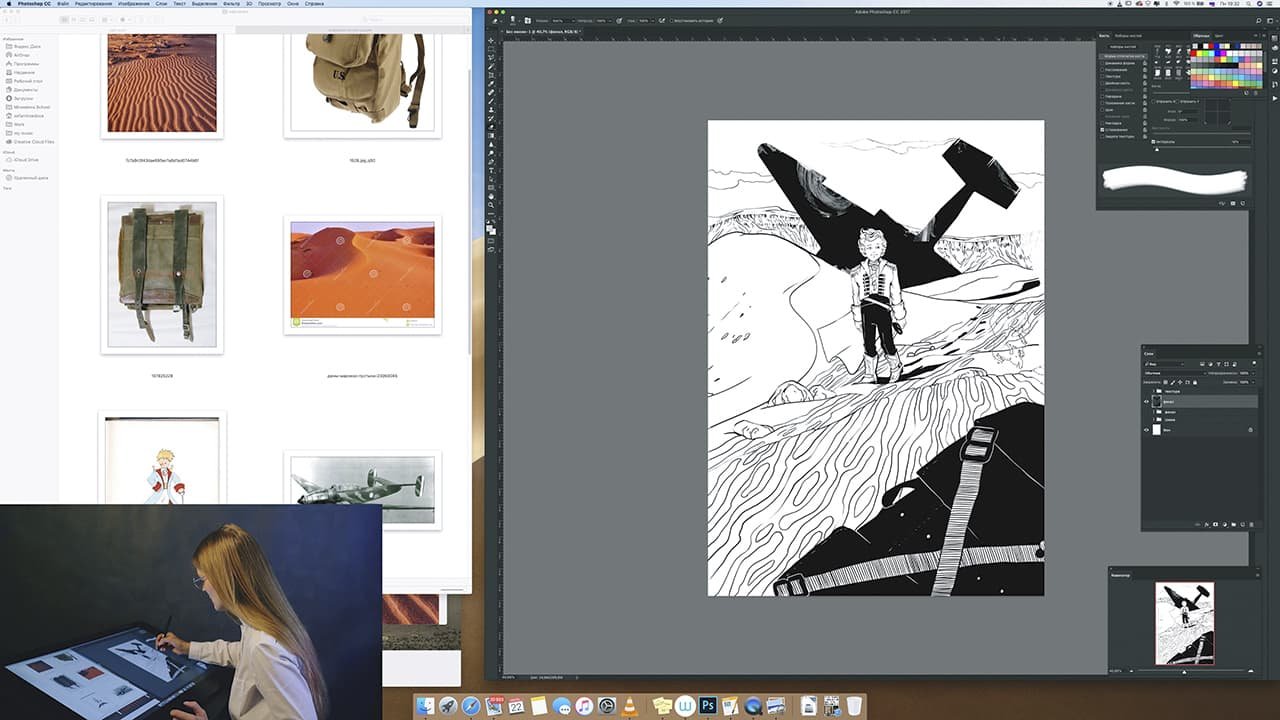
Task: Open the layer opacity slider dropdown
Action: point(1254,373)
